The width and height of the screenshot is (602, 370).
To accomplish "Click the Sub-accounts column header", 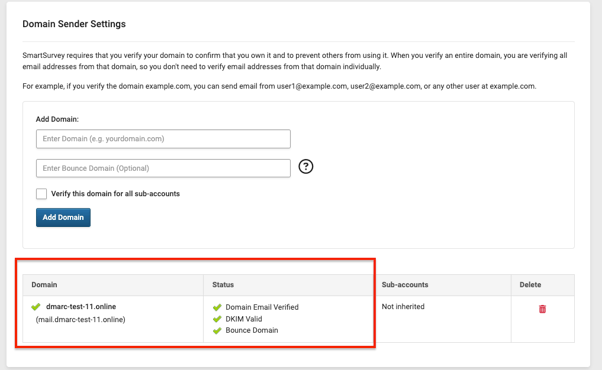I will [405, 285].
